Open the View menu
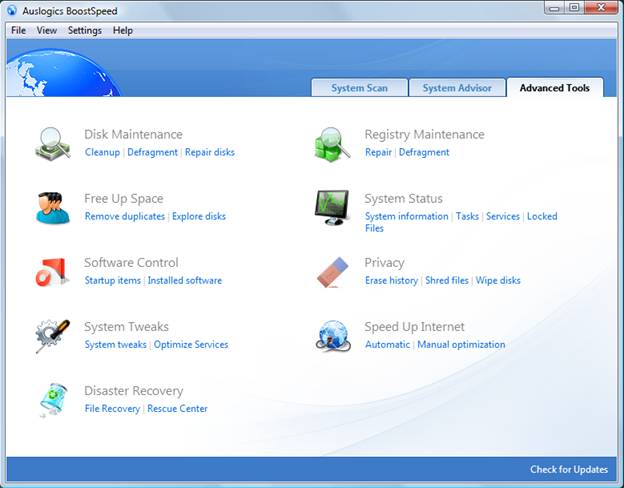The width and height of the screenshot is (624, 488). pos(47,30)
